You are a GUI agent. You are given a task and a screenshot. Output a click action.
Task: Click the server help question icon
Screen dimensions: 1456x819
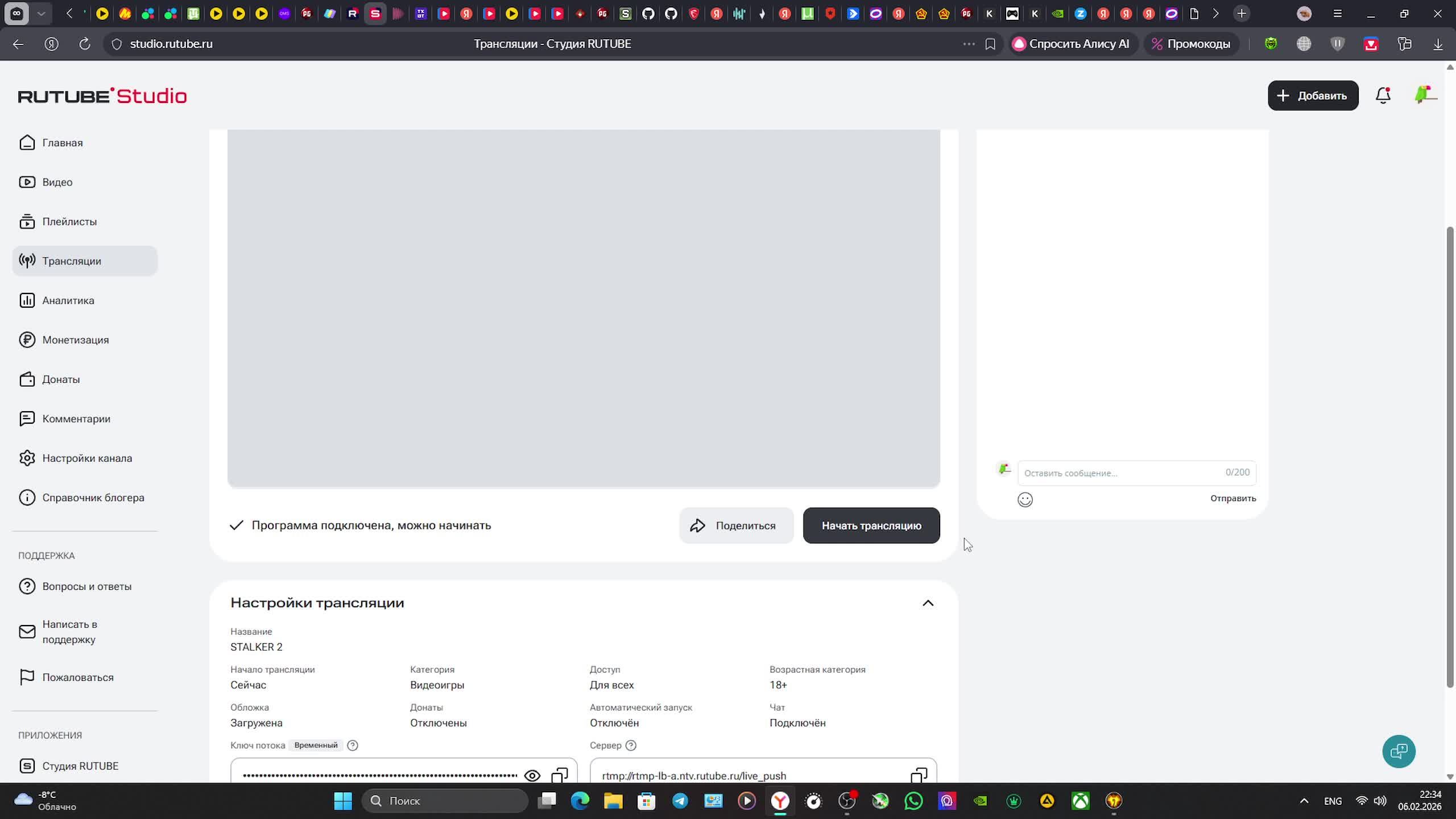pos(631,745)
